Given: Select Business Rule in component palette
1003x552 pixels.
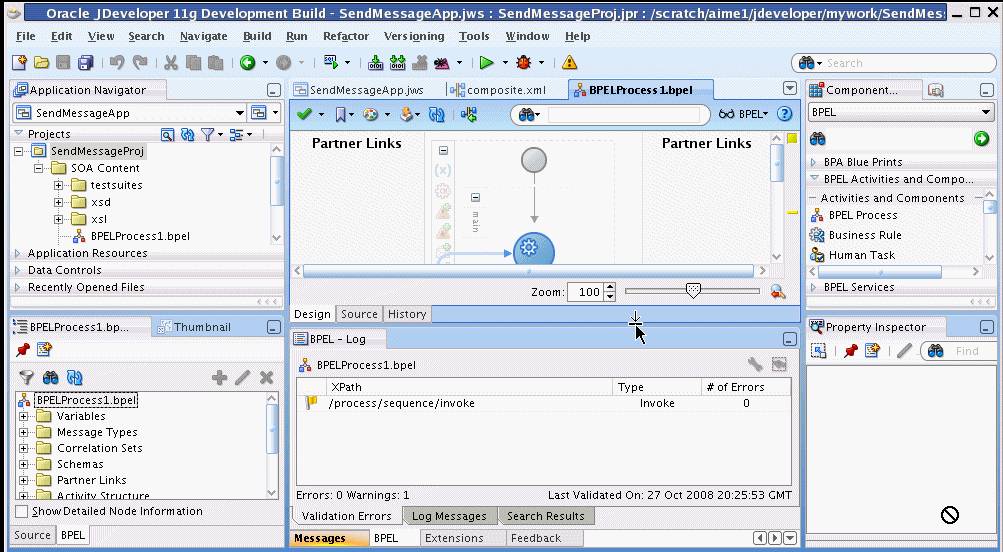Looking at the screenshot, I should coord(865,235).
